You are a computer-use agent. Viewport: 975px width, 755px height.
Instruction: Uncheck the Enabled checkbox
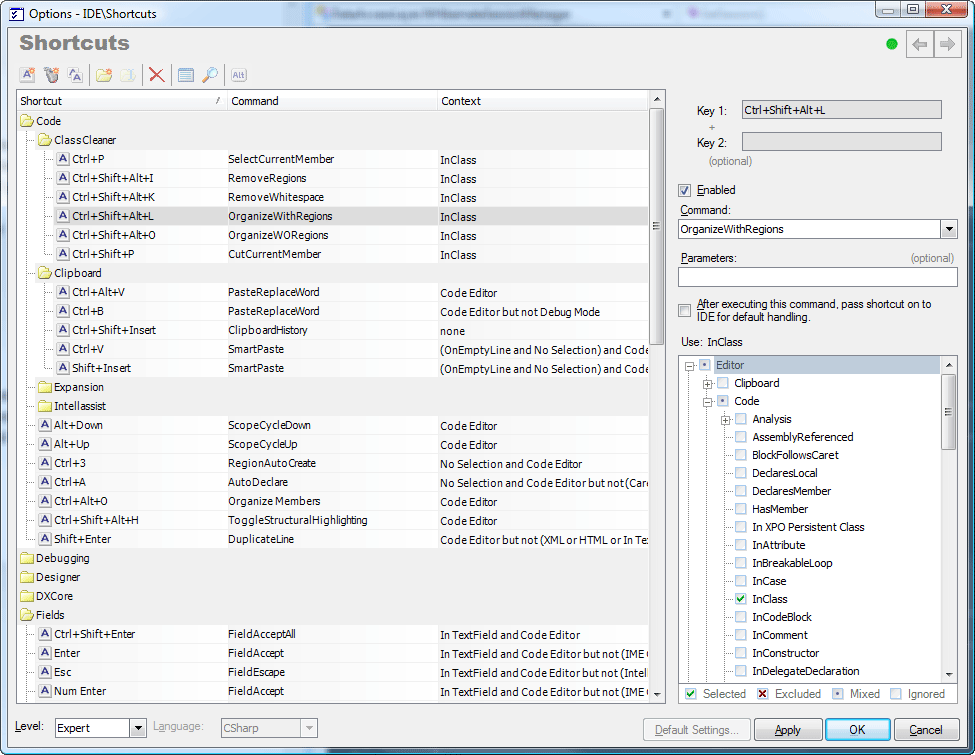coord(685,190)
